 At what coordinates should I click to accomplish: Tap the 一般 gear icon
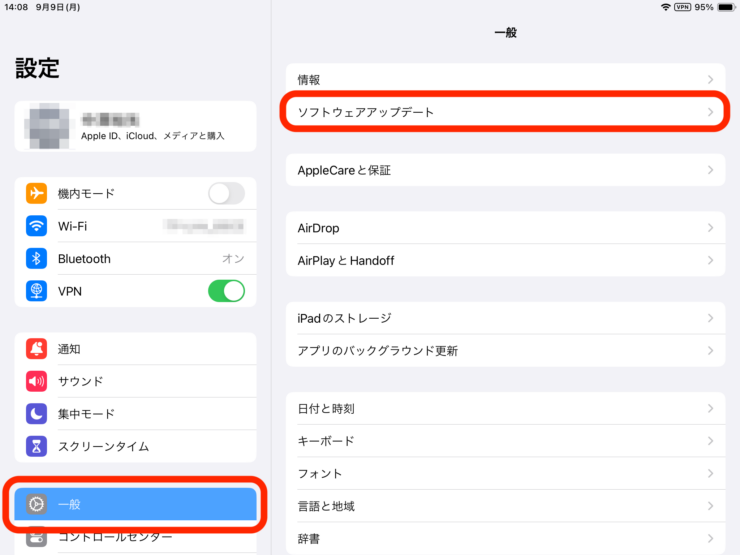click(36, 504)
